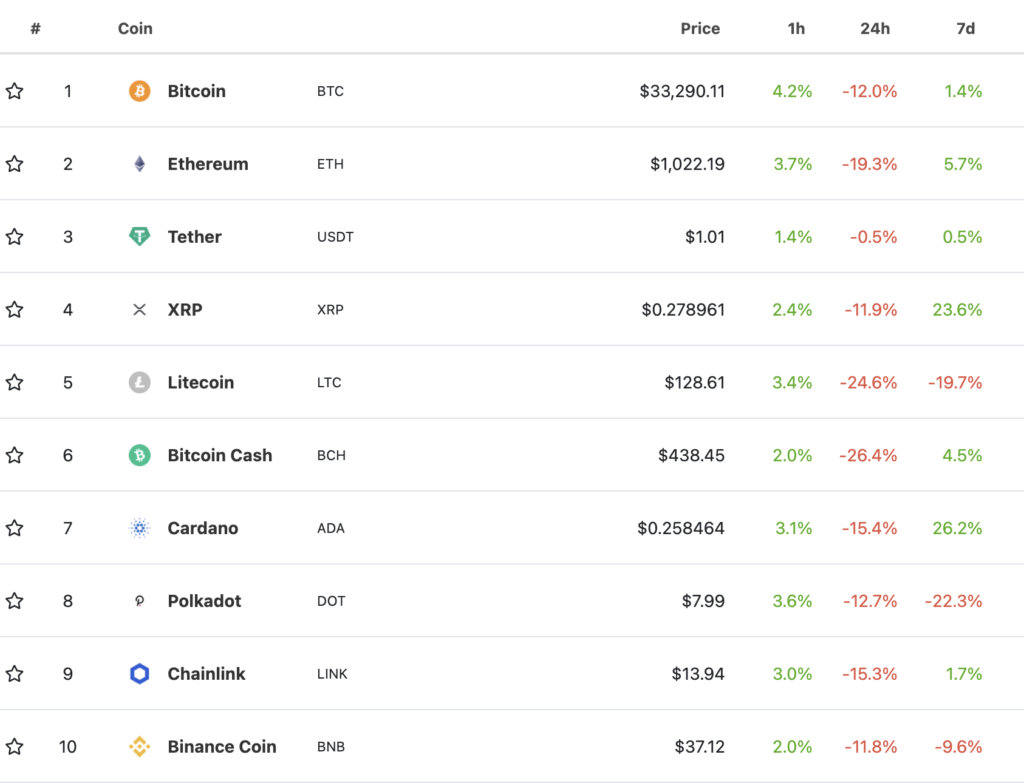Click the Coin column header
The image size is (1024, 783).
134,28
